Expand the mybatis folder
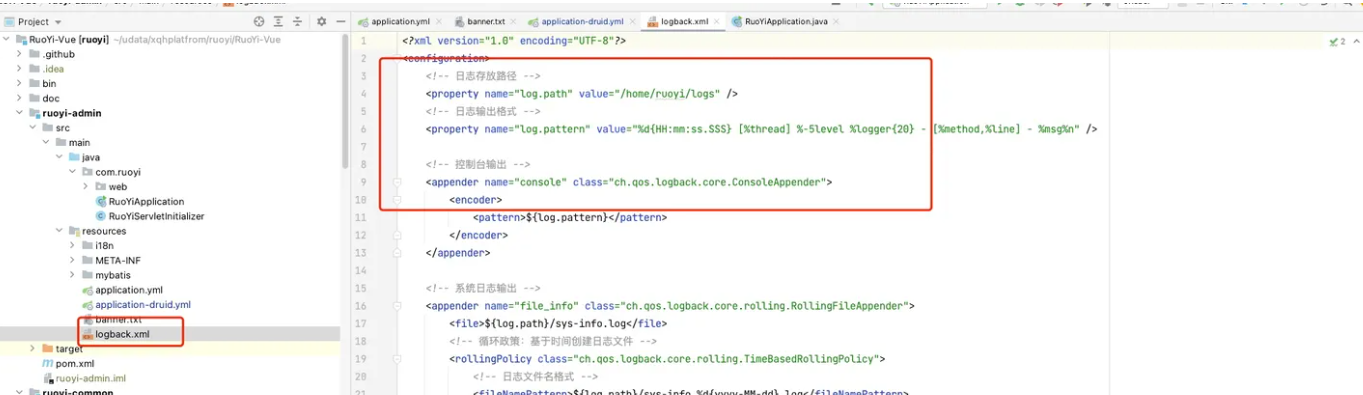This screenshot has width=1363, height=395. pyautogui.click(x=72, y=275)
